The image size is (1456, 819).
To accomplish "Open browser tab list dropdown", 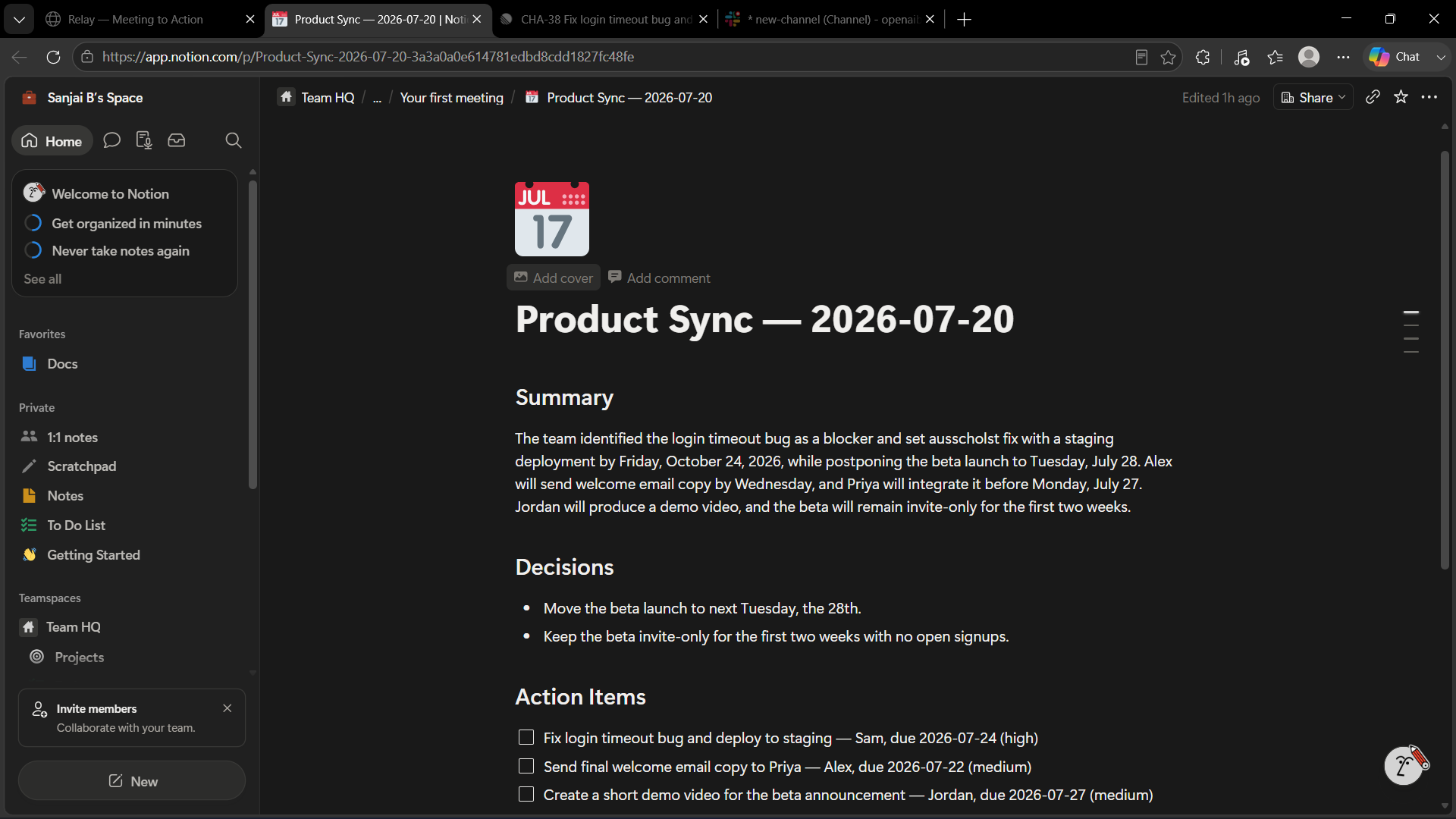I will (x=19, y=19).
